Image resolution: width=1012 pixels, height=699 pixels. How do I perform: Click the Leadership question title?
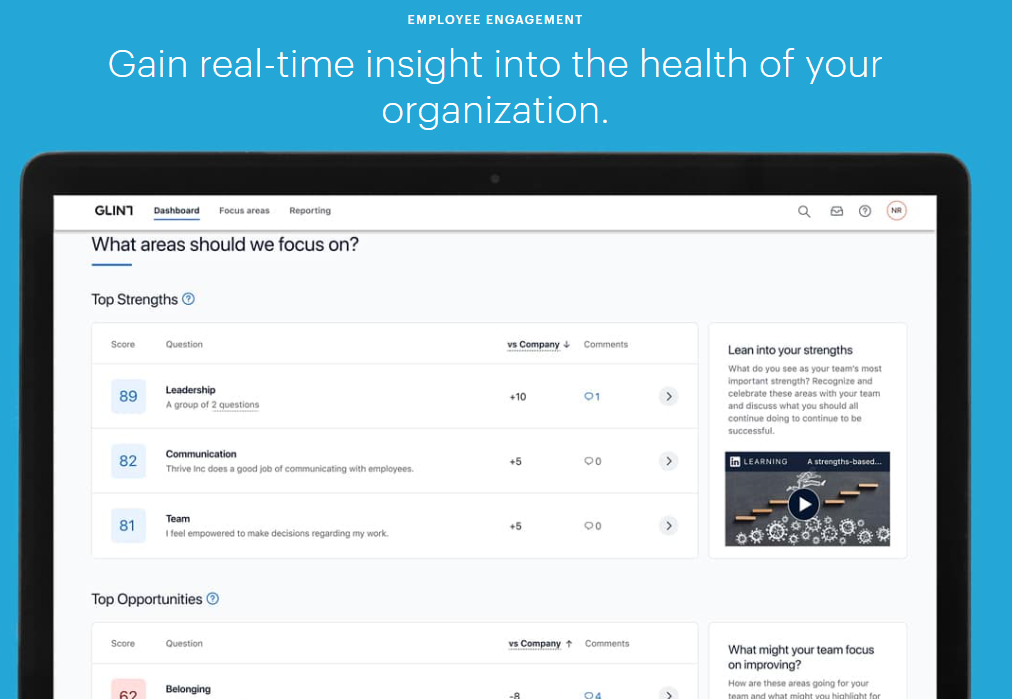click(x=190, y=389)
